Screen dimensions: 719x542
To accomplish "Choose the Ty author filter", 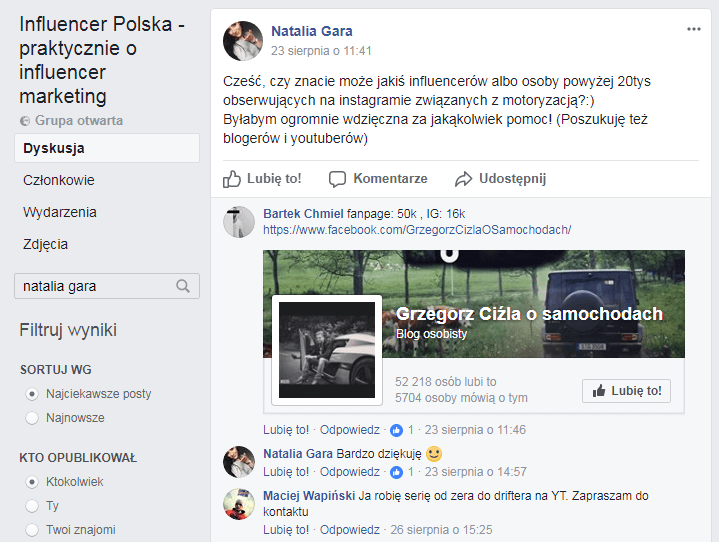I will point(32,506).
